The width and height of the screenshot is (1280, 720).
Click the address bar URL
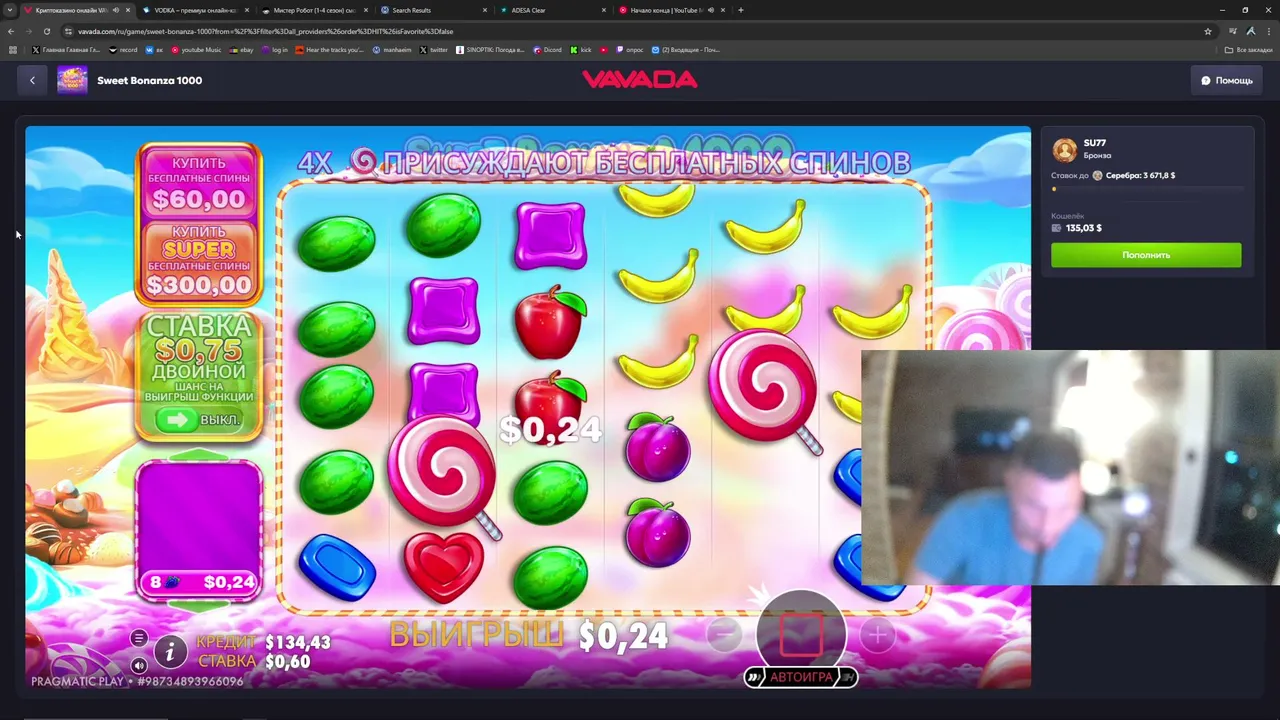266,31
